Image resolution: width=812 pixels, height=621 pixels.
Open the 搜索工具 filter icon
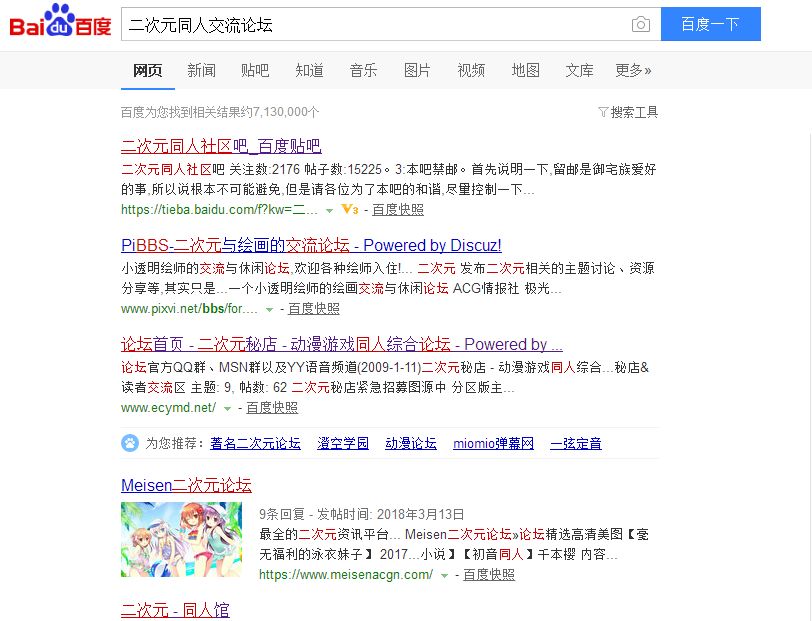pos(603,112)
